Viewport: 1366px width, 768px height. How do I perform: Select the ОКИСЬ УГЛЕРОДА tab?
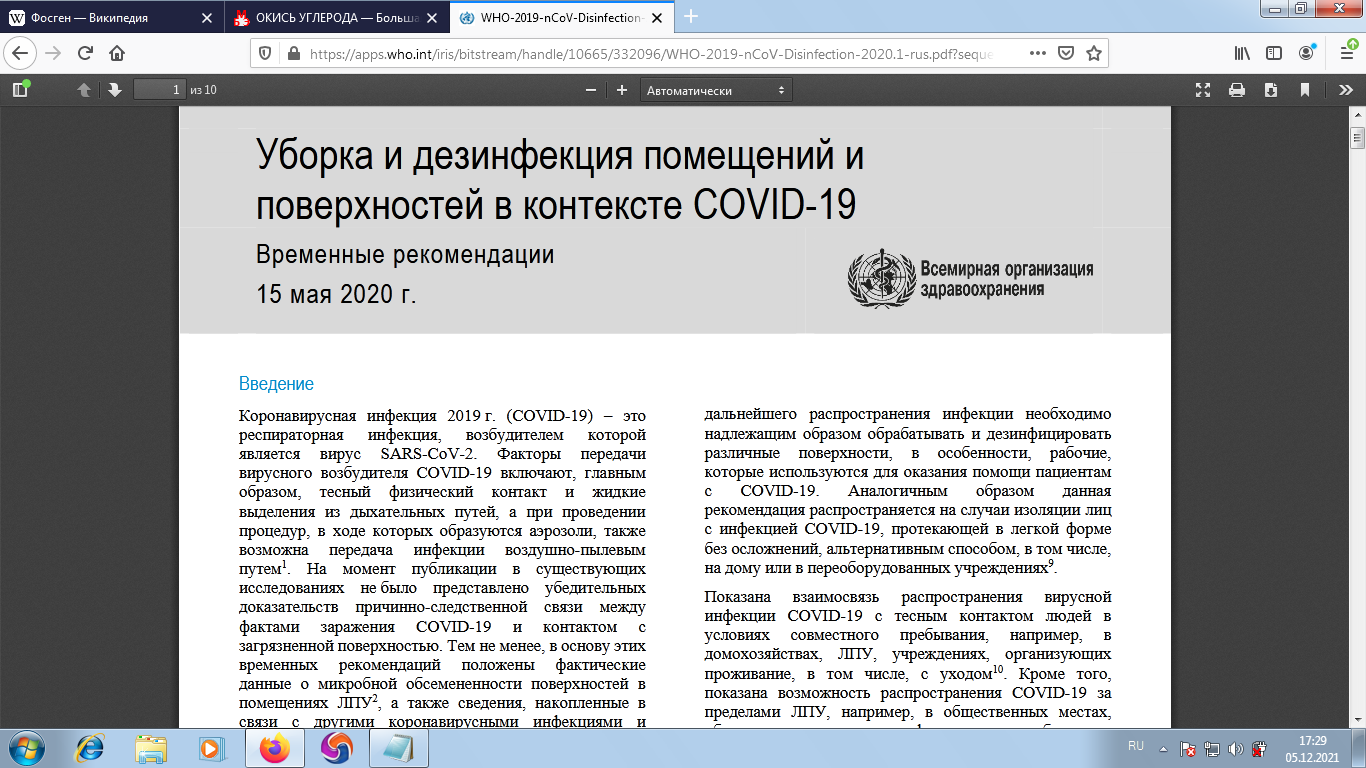click(x=330, y=16)
